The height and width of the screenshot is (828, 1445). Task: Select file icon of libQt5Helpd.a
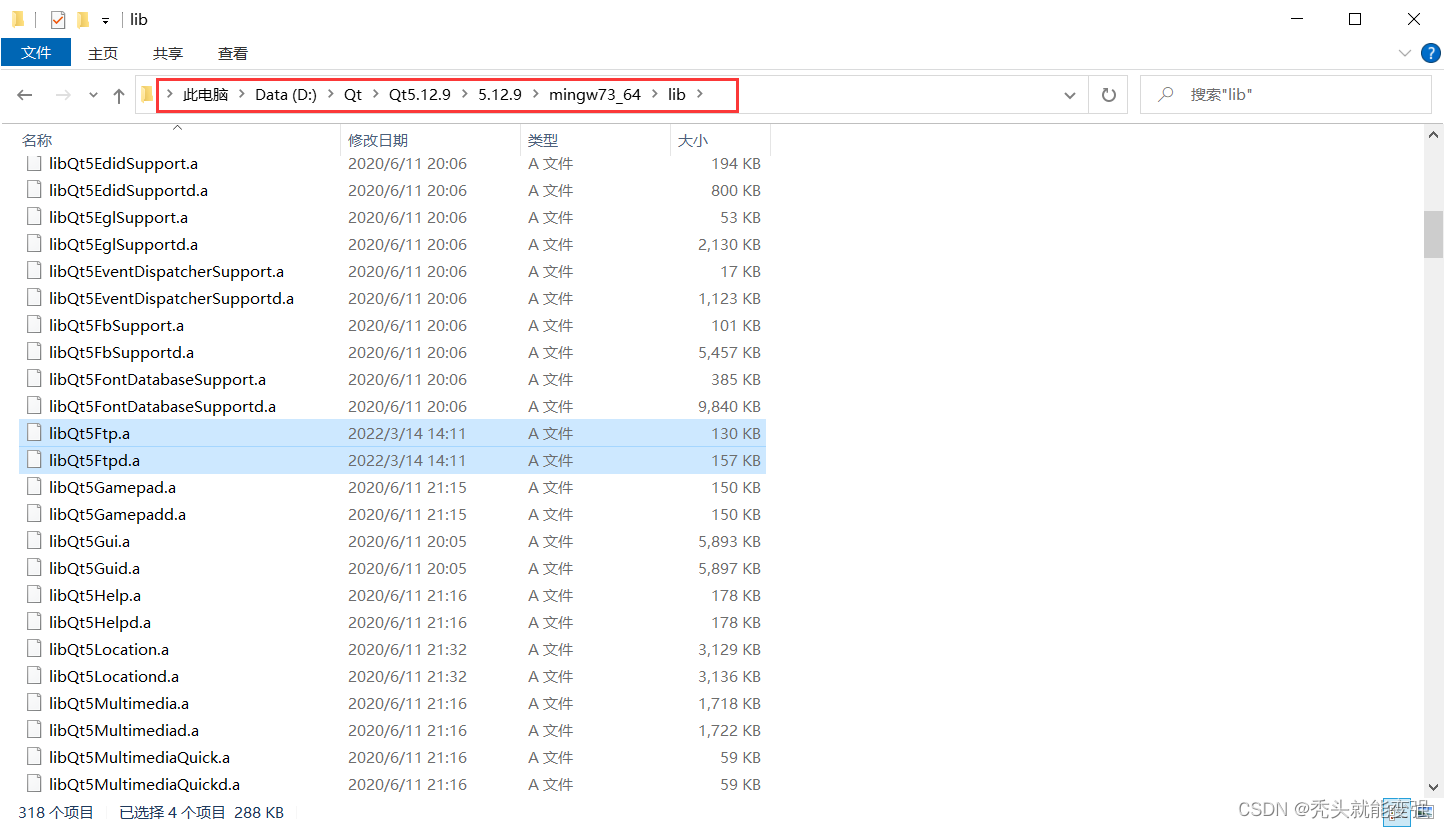pos(35,622)
